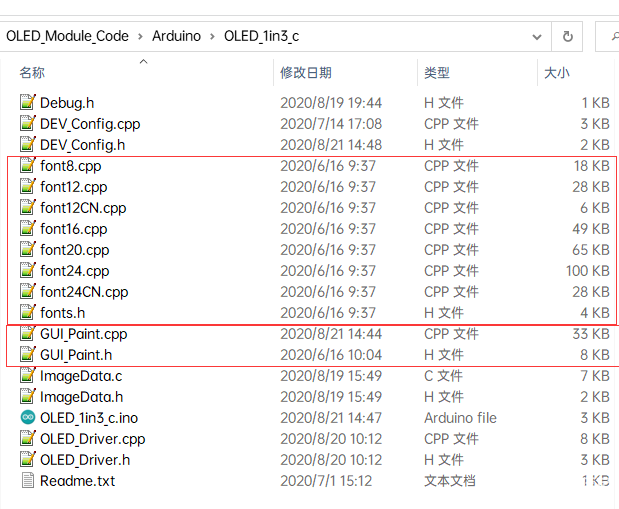Click the date 2020/8/19 19:44 of Debug.h

[331, 103]
